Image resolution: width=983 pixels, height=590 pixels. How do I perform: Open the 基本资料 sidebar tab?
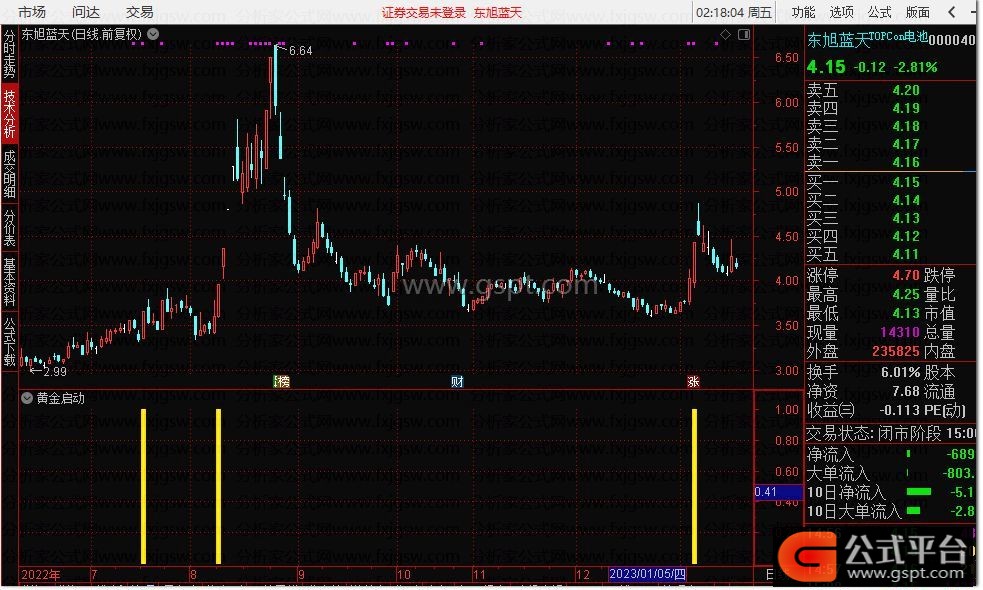(x=9, y=281)
